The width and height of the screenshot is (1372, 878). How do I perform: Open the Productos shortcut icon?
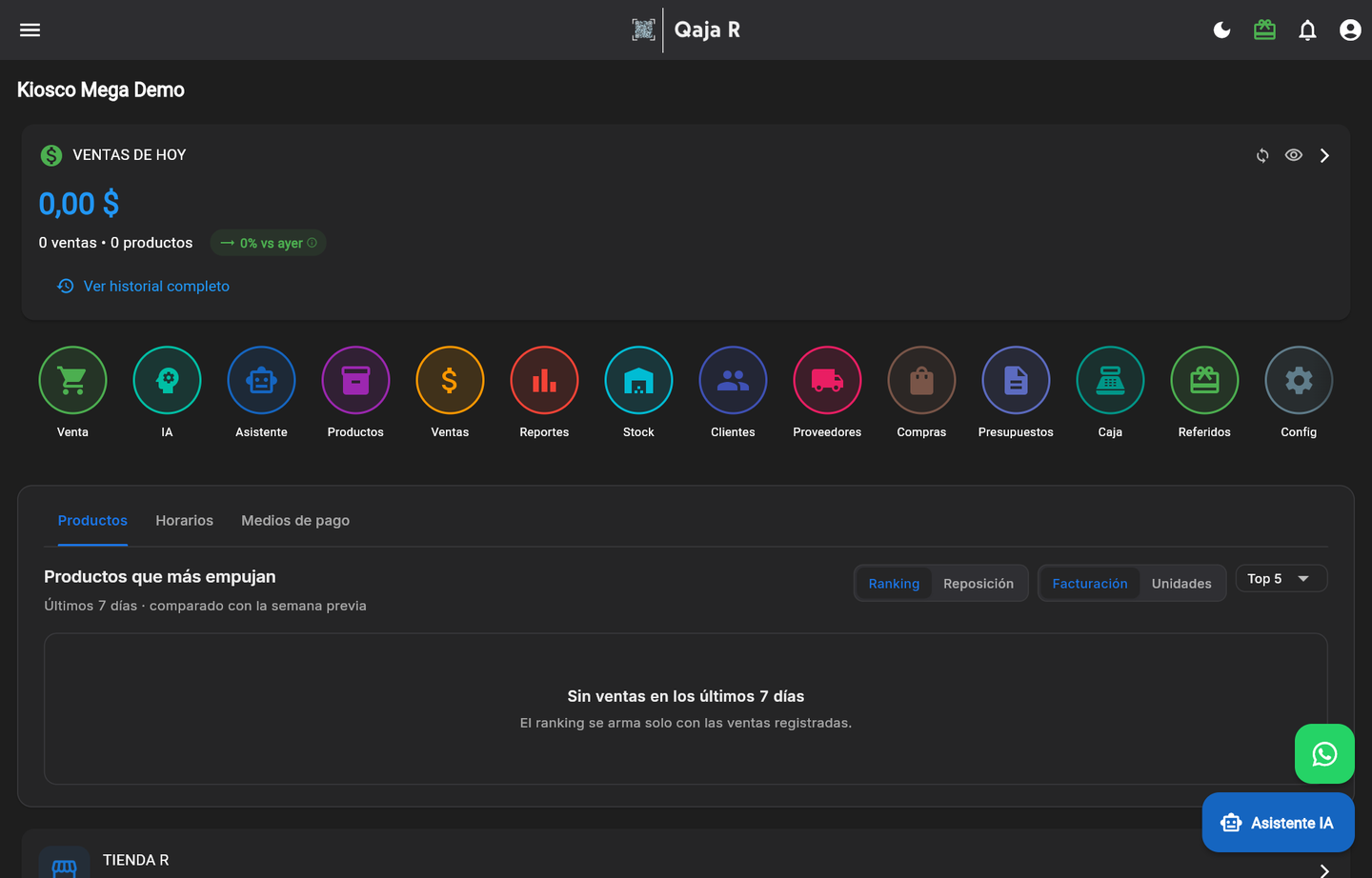tap(355, 380)
